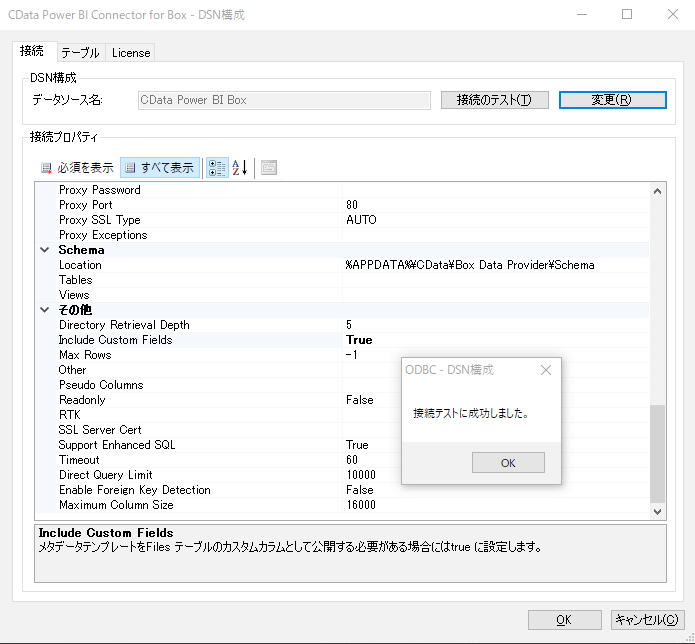Collapse the Schema category
Viewport: 695px width, 644px height.
point(45,250)
